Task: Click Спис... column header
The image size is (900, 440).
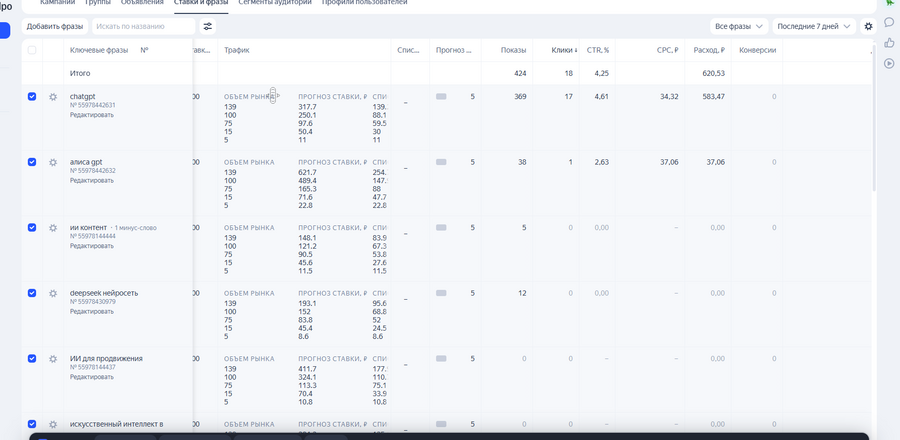Action: click(x=409, y=50)
